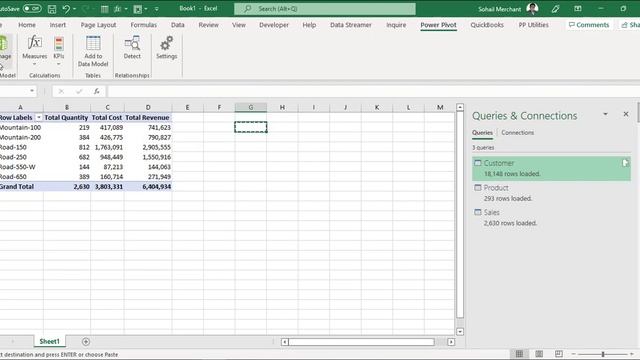Open the Help ribbon tab
This screenshot has width=640, height=360.
tap(309, 25)
